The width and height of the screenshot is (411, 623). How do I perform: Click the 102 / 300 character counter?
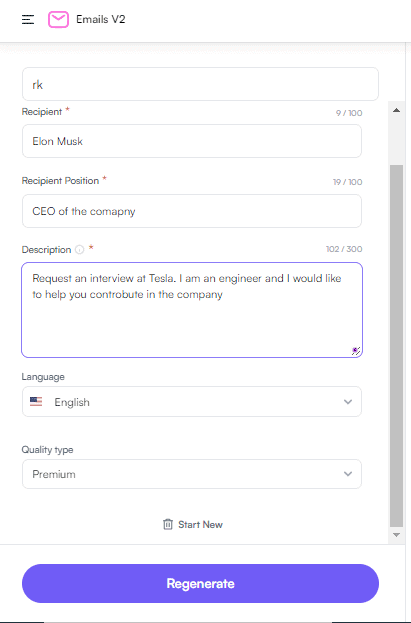(344, 249)
